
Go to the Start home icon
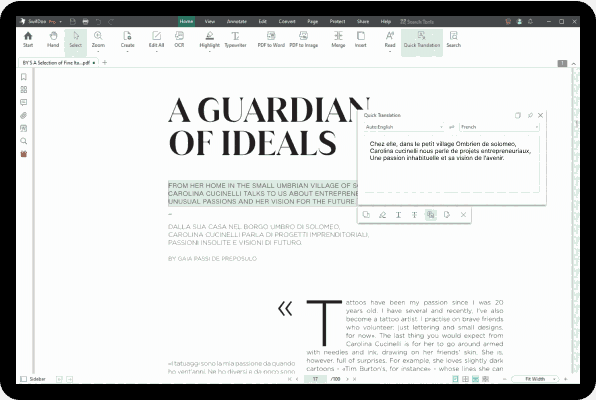(x=28, y=39)
